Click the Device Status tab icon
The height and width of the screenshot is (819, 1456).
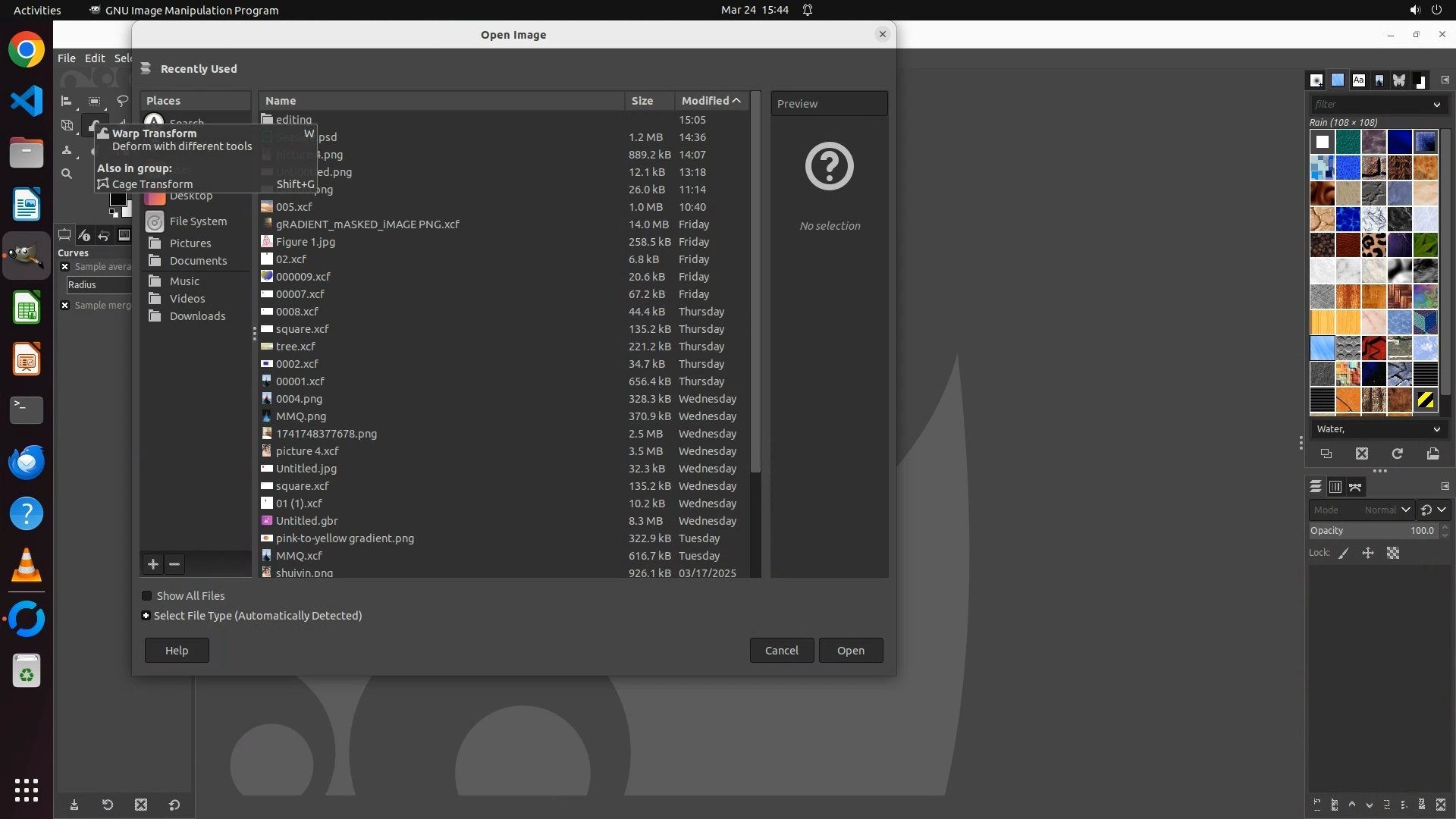(84, 235)
